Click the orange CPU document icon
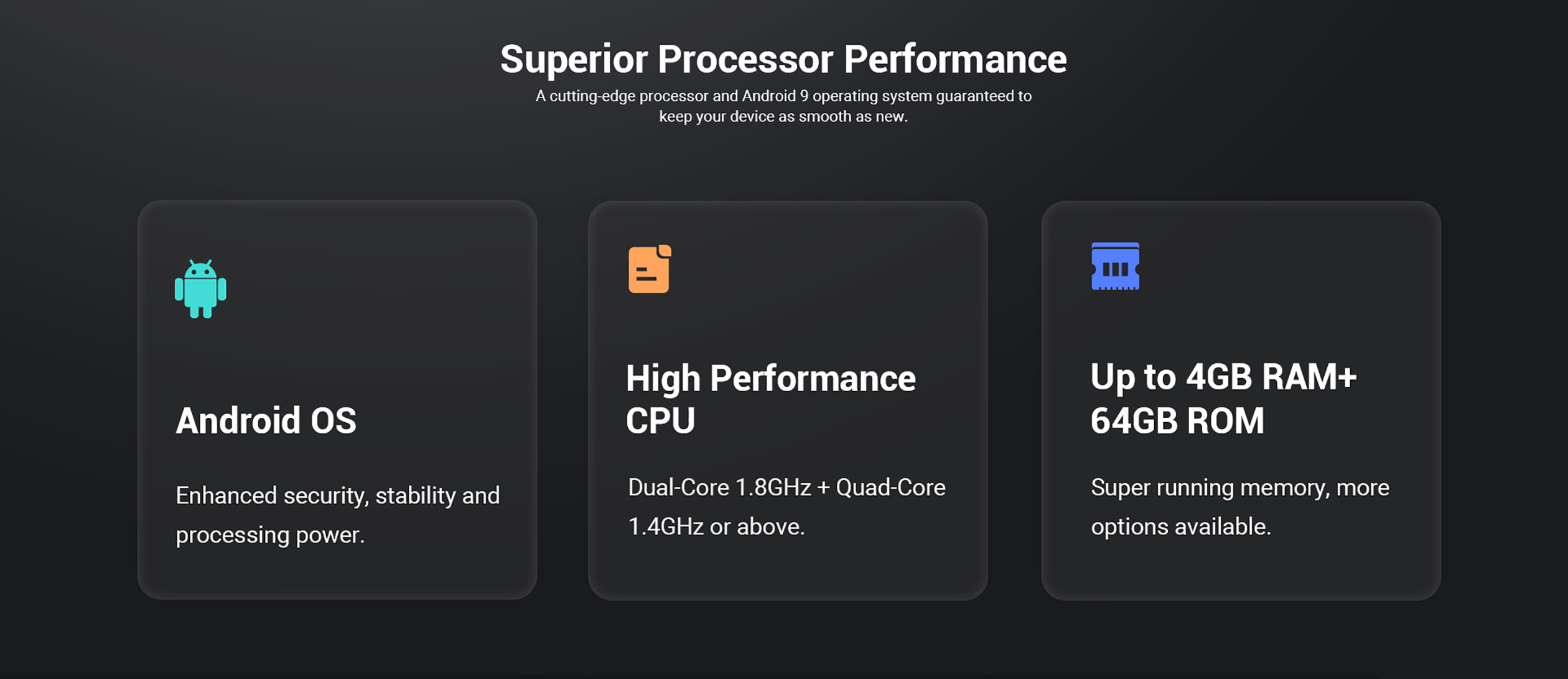This screenshot has width=1568, height=679. tap(650, 269)
